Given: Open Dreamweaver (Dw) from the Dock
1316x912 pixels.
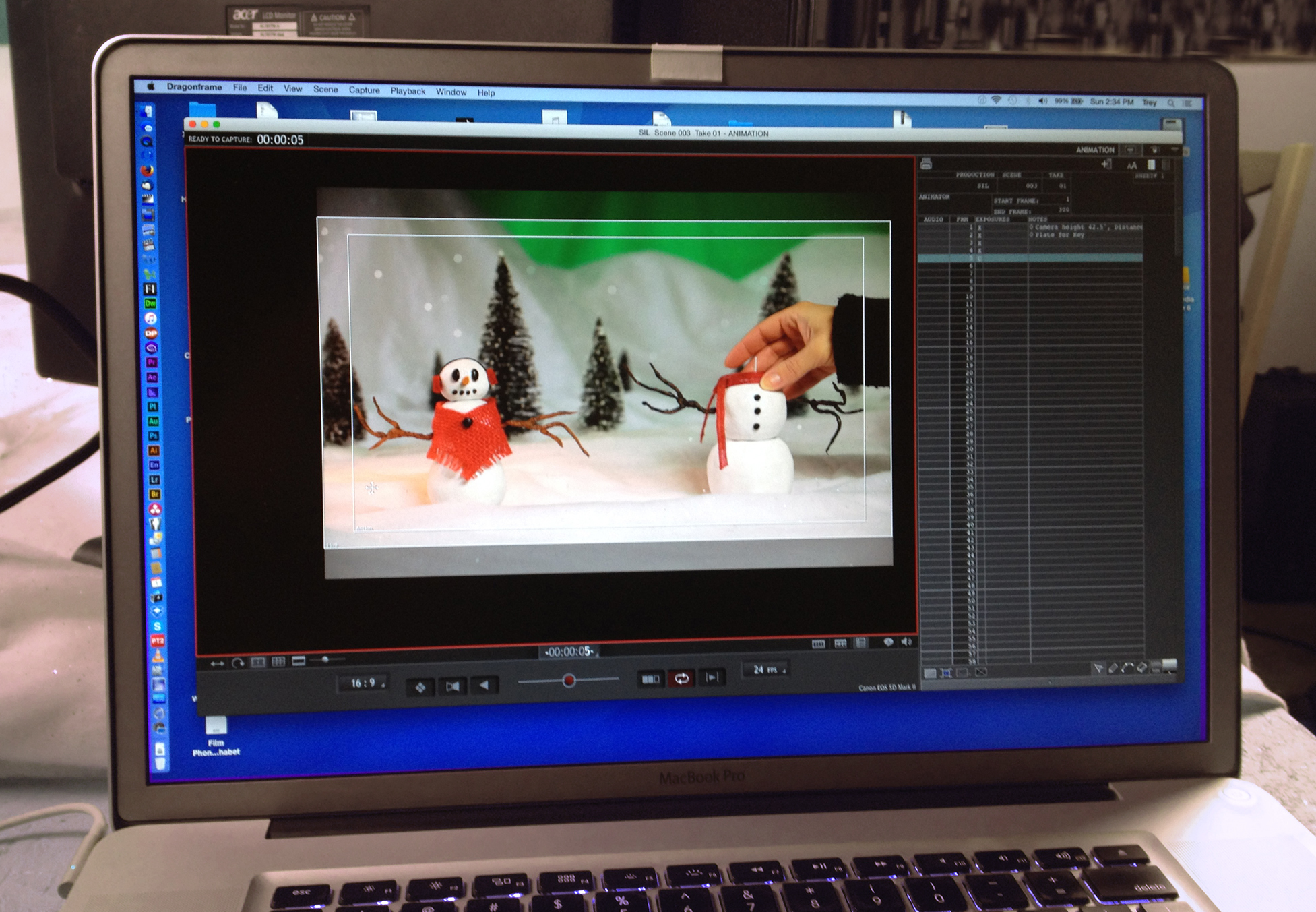Looking at the screenshot, I should [x=150, y=303].
